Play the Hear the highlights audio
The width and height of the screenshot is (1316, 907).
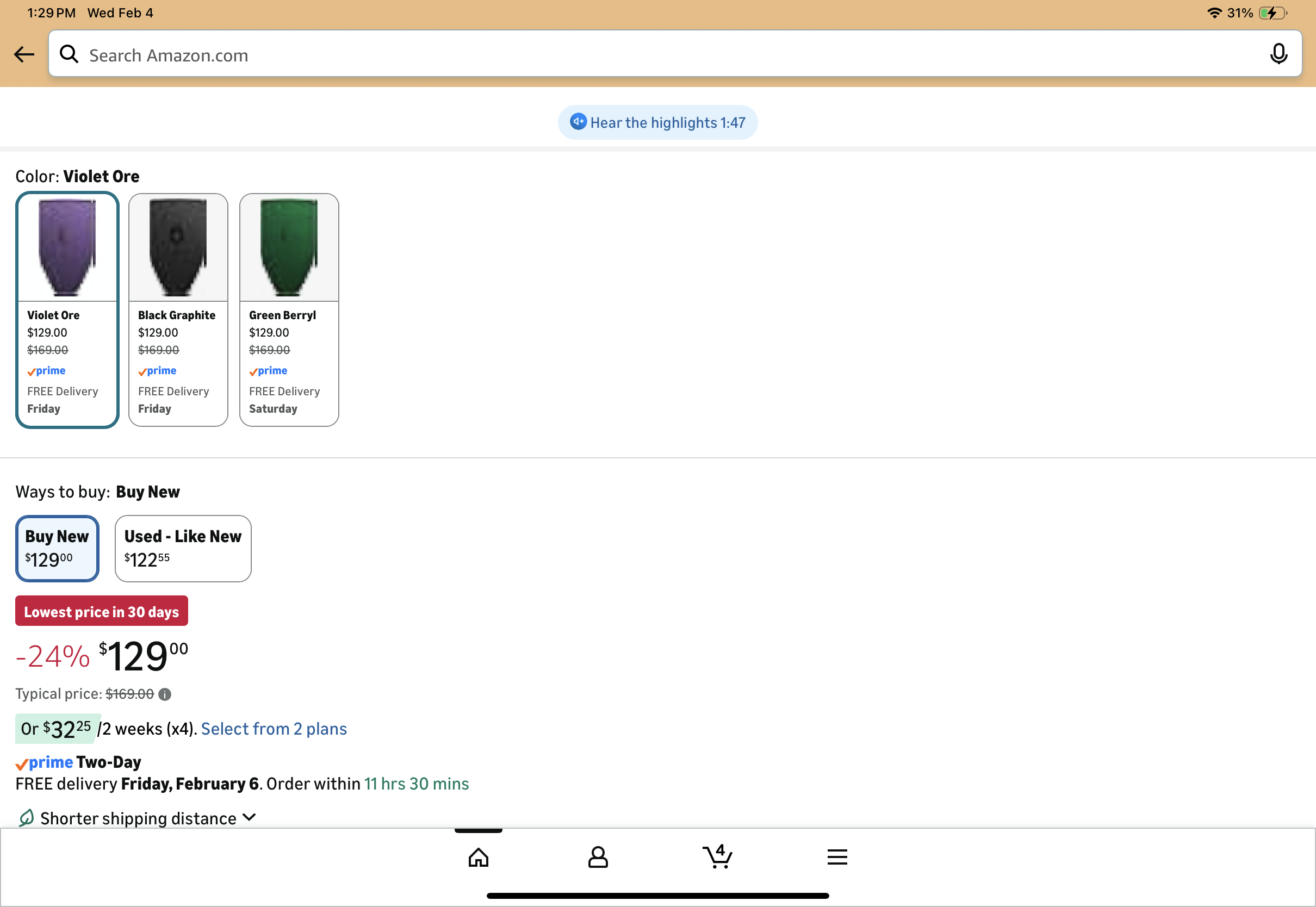click(x=657, y=123)
